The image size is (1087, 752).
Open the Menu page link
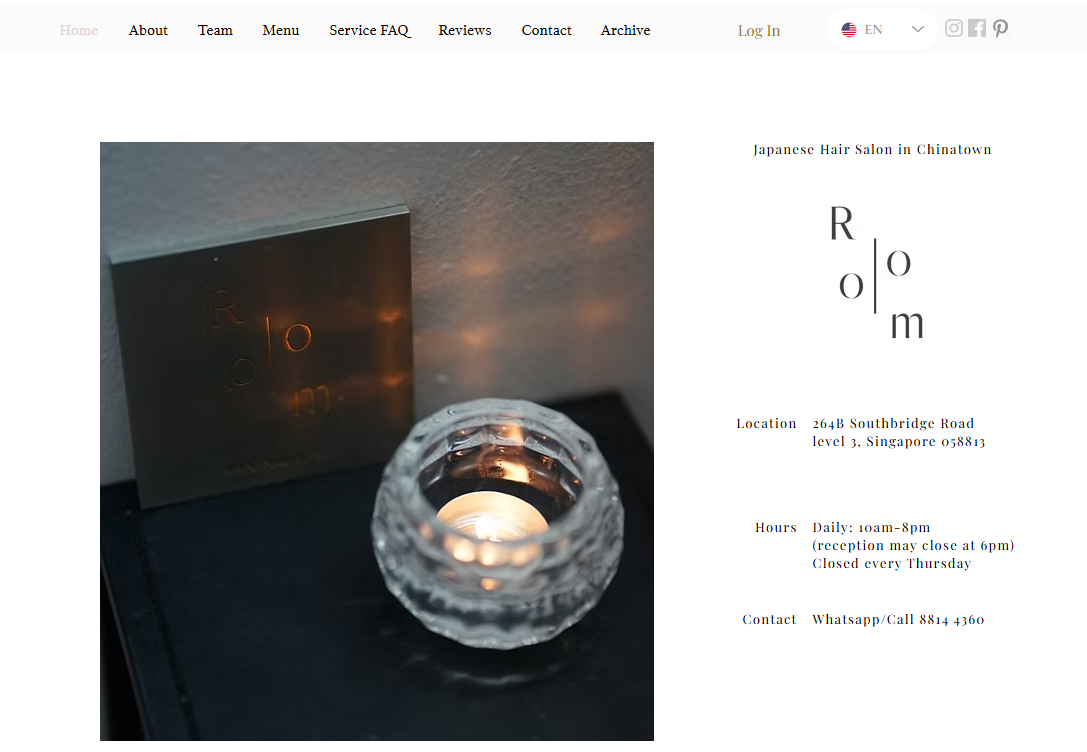coord(281,30)
